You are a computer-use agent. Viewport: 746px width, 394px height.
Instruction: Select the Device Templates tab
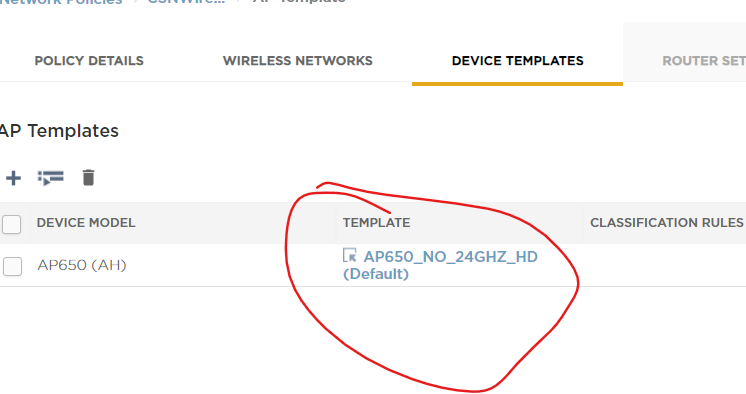[518, 61]
